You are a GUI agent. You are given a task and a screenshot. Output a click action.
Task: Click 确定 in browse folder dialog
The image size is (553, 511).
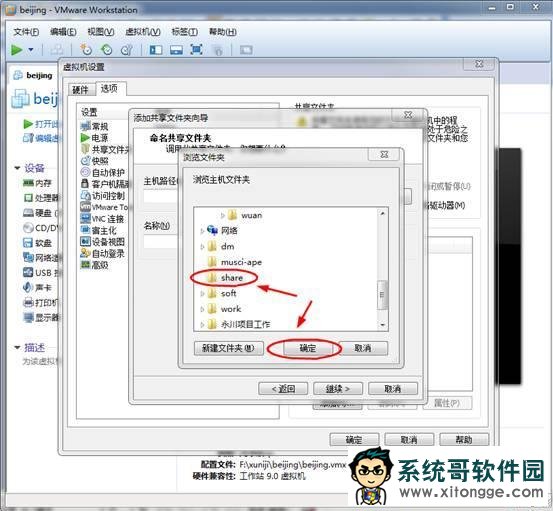[x=308, y=348]
